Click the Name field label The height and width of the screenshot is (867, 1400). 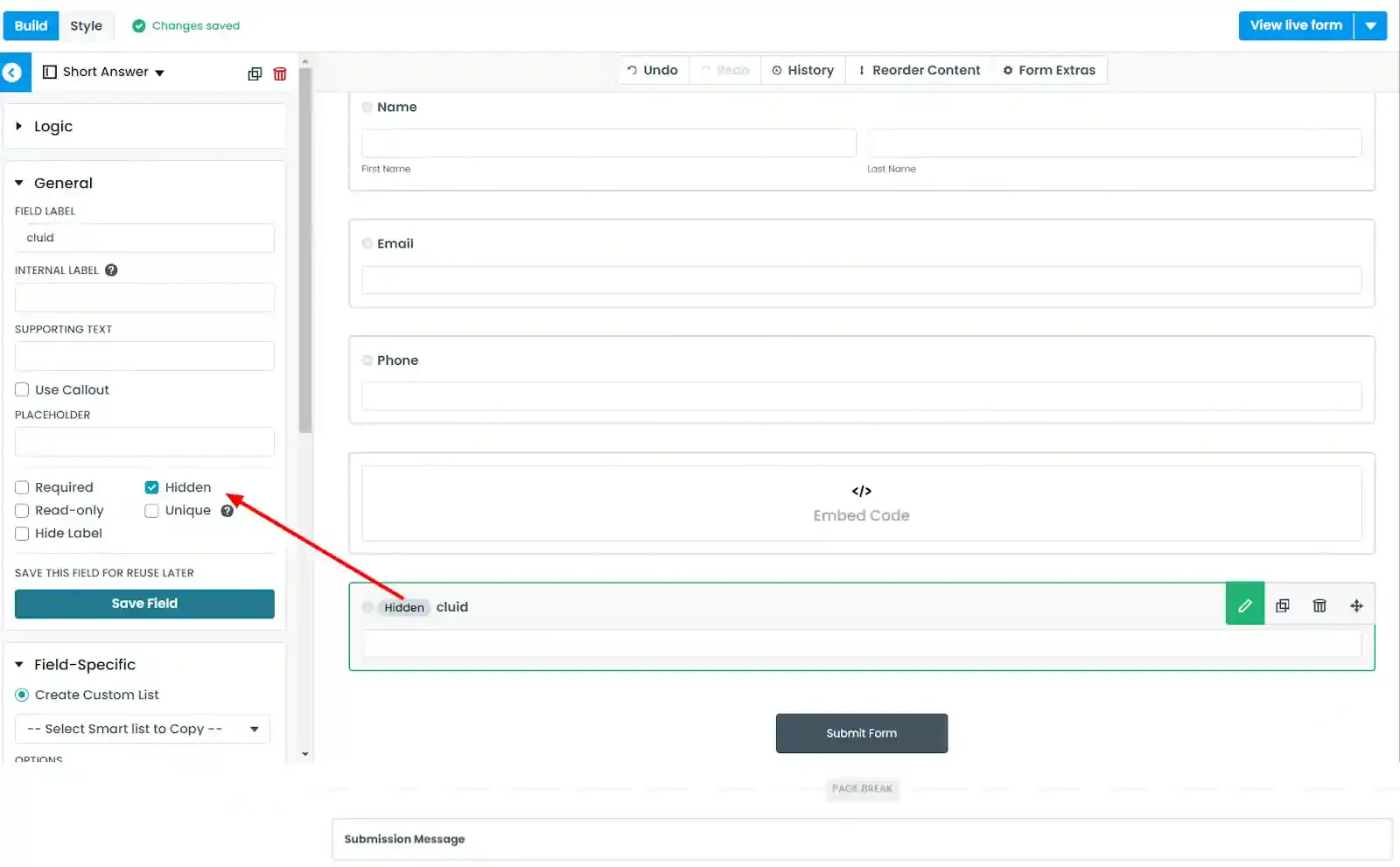pos(397,108)
